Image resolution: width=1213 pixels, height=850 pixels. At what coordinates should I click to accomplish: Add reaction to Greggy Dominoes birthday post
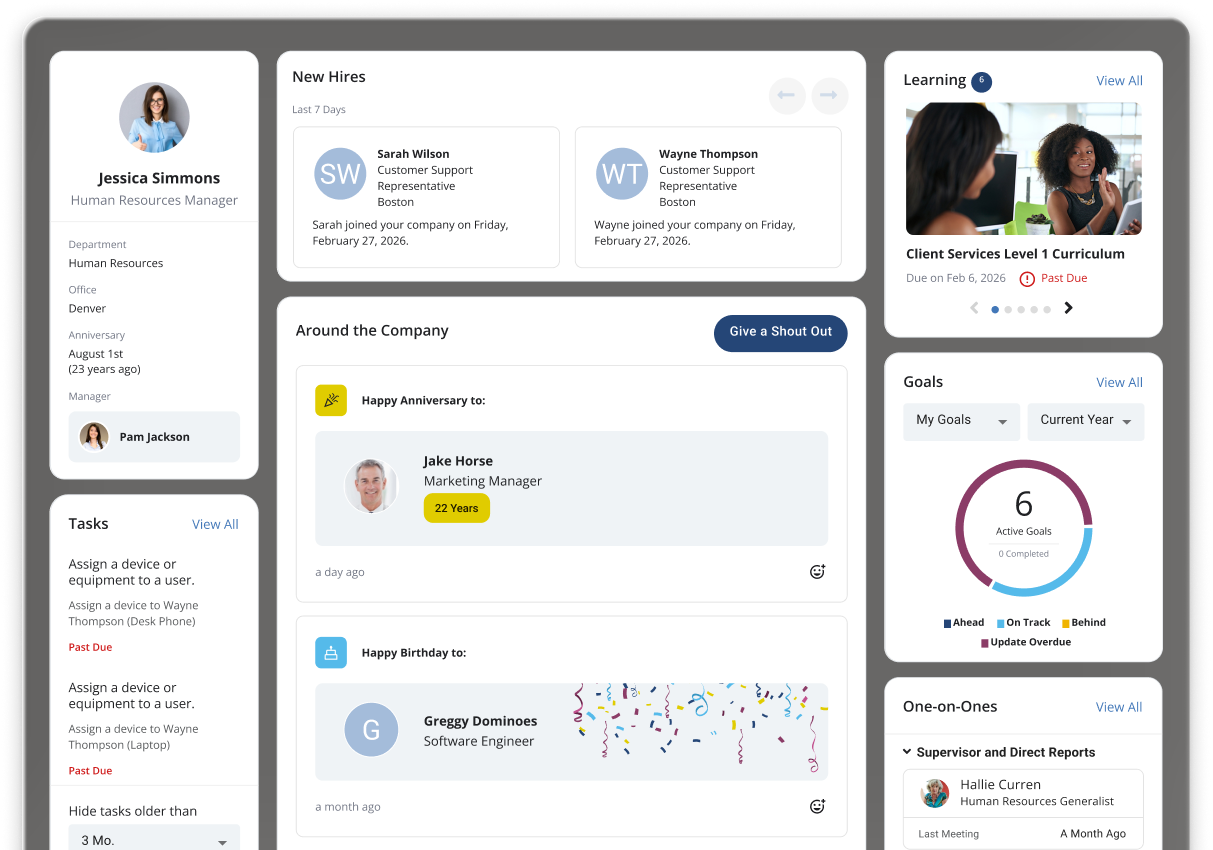(817, 806)
